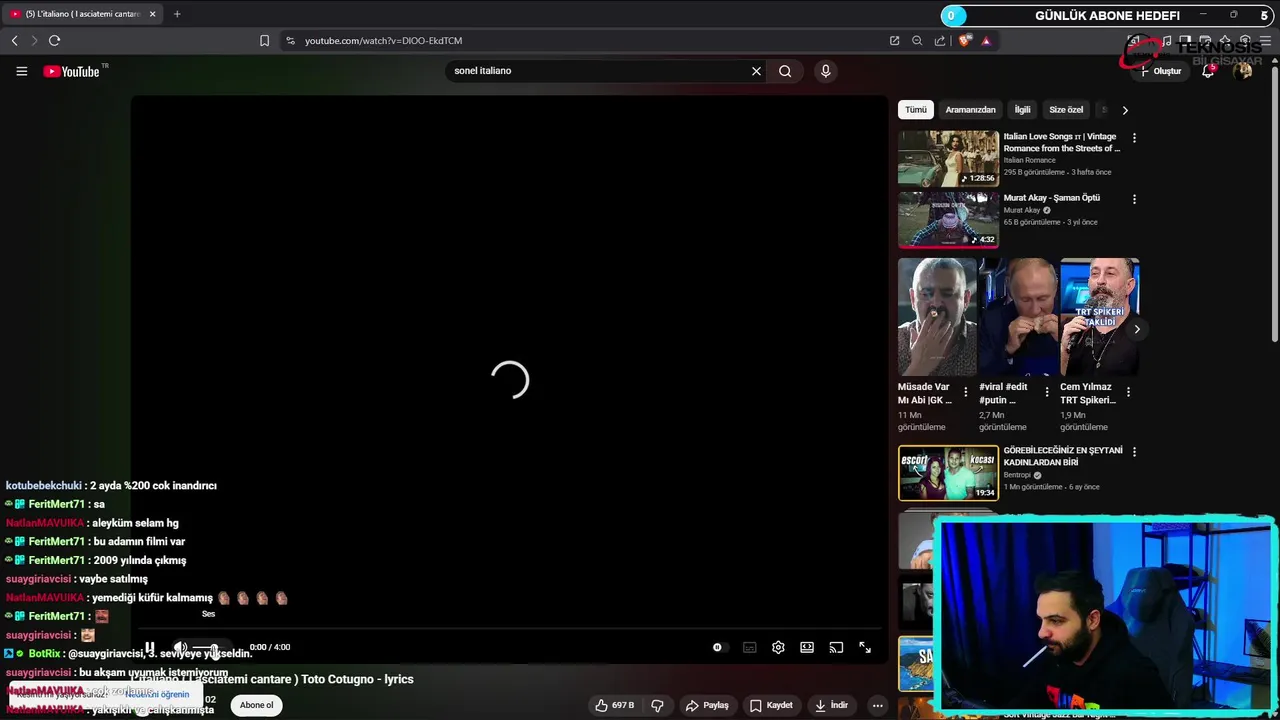Cast video with Play on TV icon
This screenshot has height=720, width=1280.
coord(836,648)
